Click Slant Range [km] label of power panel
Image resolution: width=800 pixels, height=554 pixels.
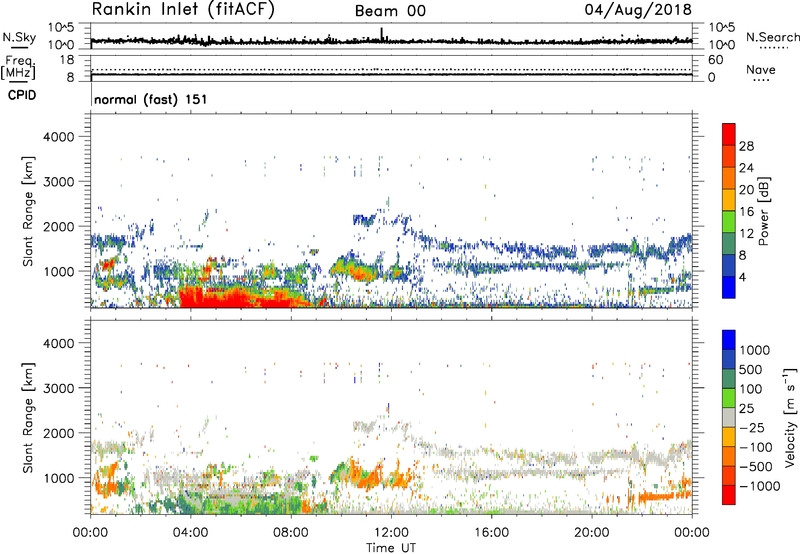click(28, 211)
